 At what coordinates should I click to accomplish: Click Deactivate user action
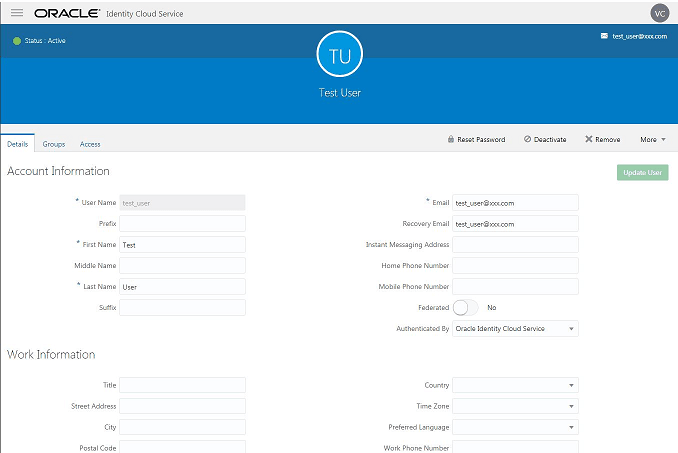[545, 140]
